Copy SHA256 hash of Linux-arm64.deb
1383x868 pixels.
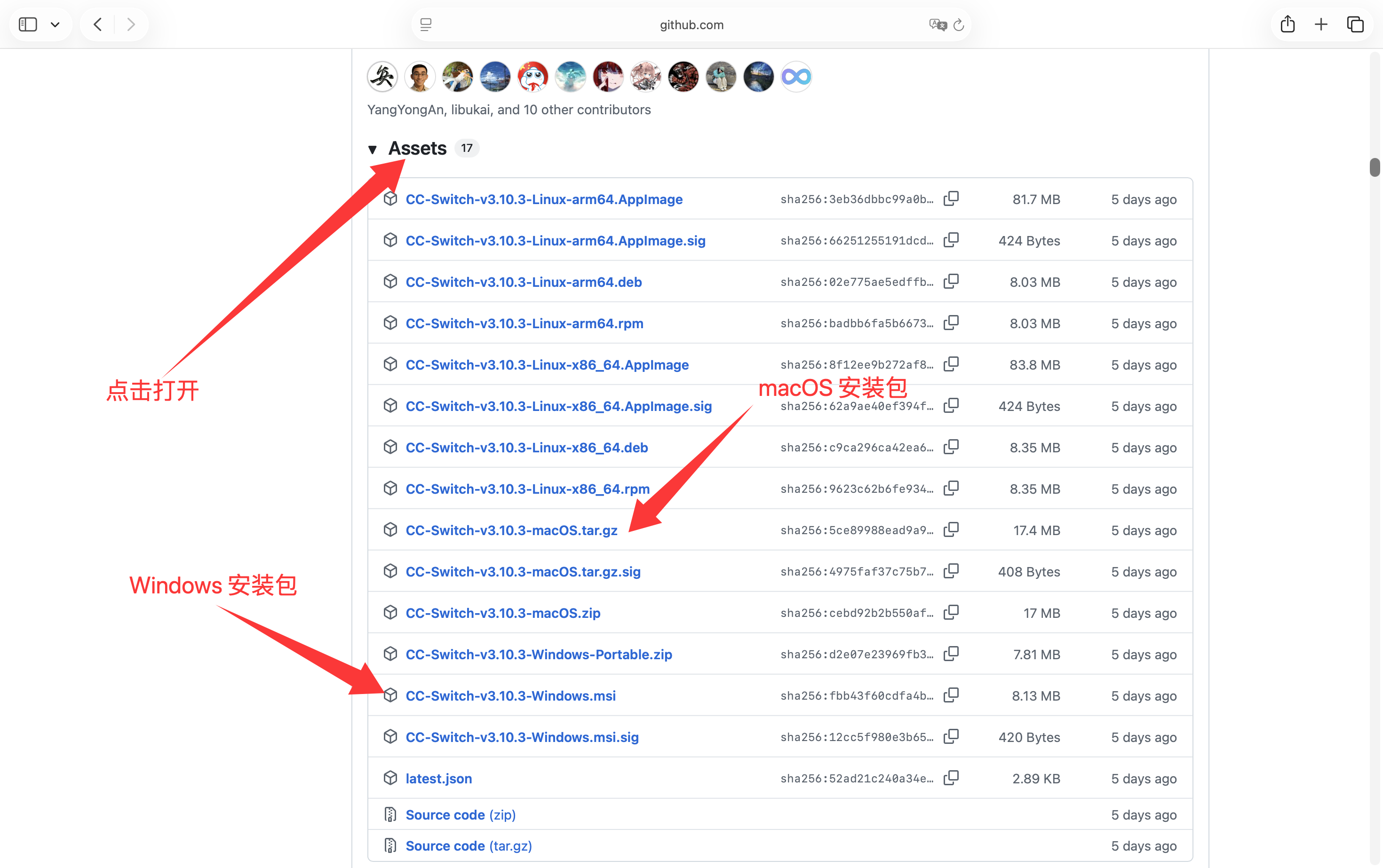(x=951, y=281)
